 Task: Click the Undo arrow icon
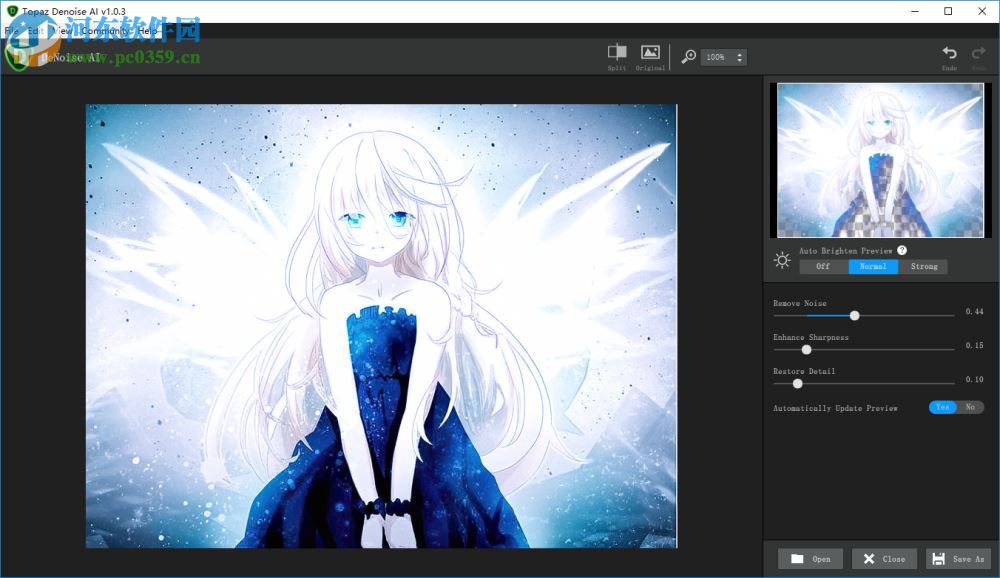tap(949, 53)
